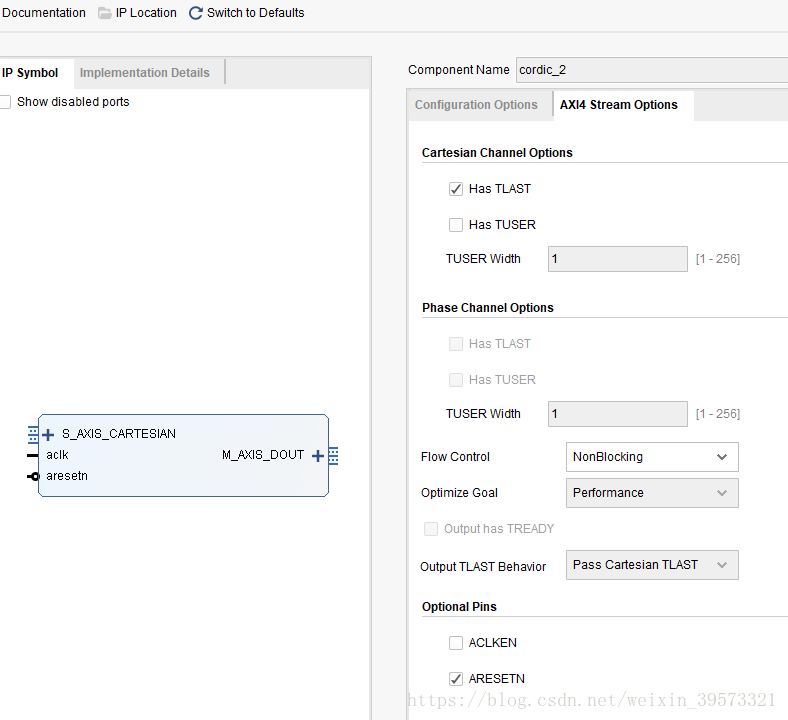The image size is (788, 720).
Task: Click the M_AXIS_DOUT port label
Action: pos(263,455)
